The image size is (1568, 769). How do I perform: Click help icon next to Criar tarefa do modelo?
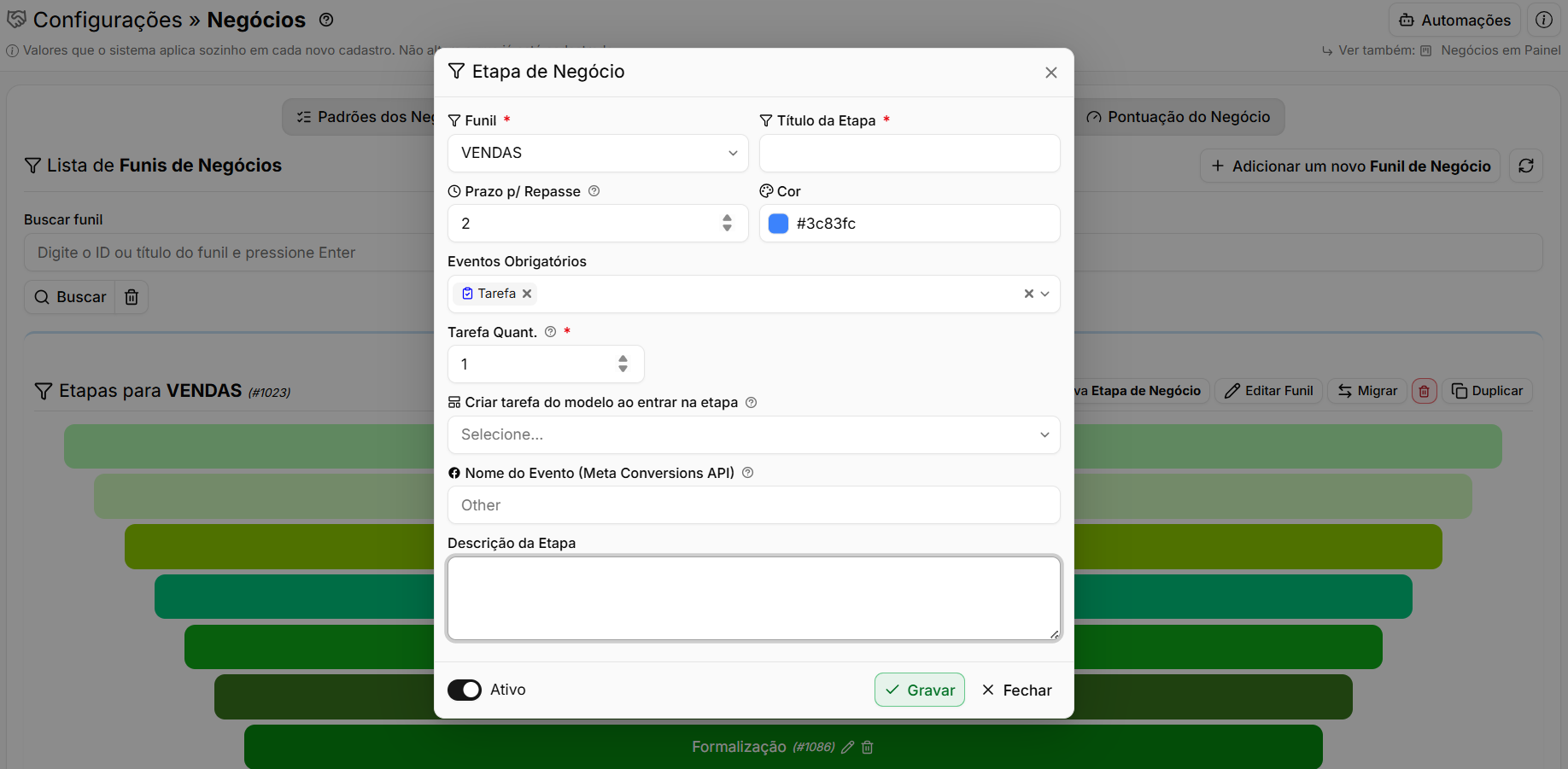pos(752,402)
